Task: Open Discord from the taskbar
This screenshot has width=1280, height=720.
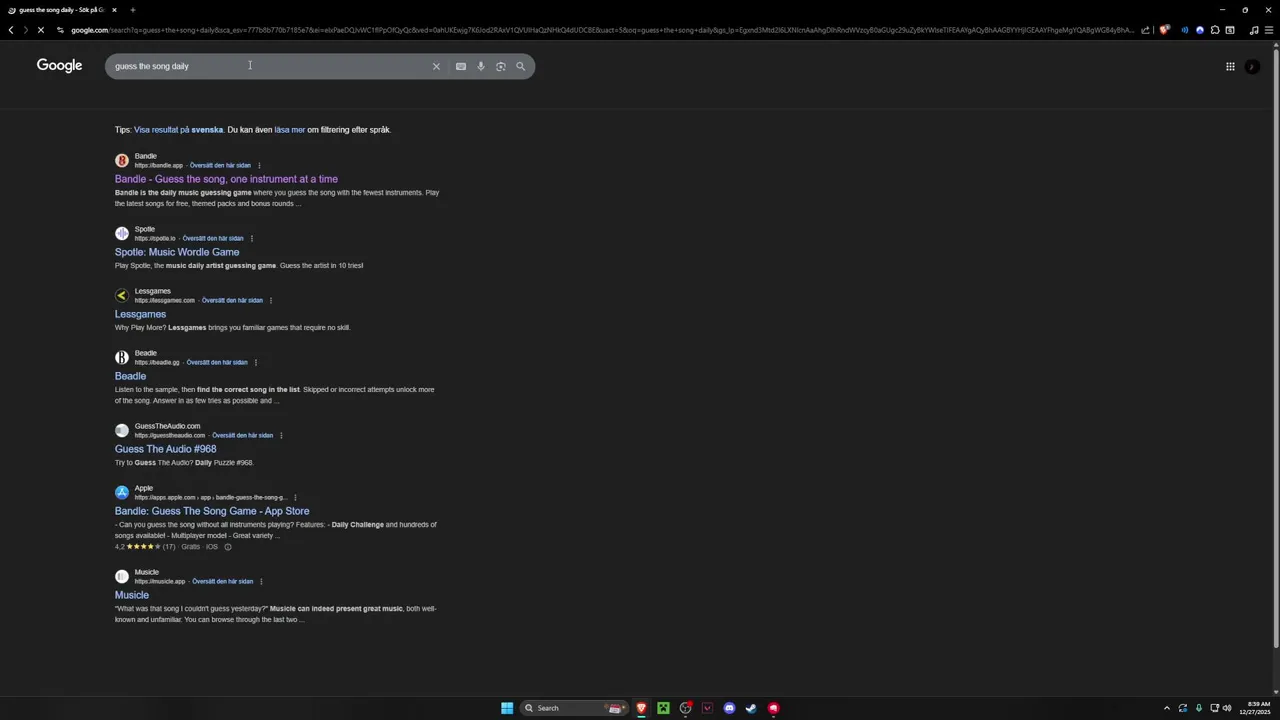Action: 729,708
